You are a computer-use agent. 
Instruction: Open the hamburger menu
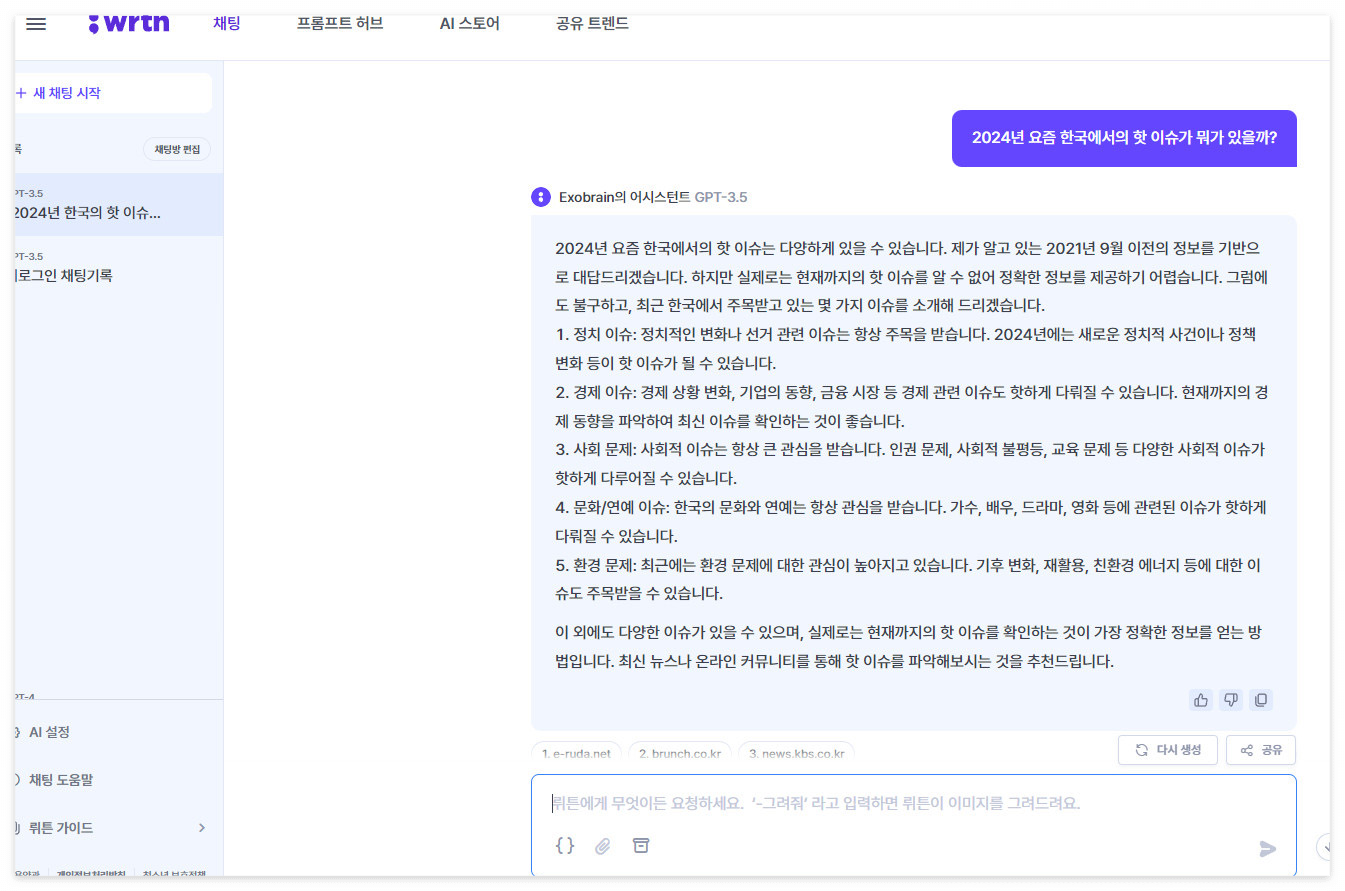[x=36, y=24]
